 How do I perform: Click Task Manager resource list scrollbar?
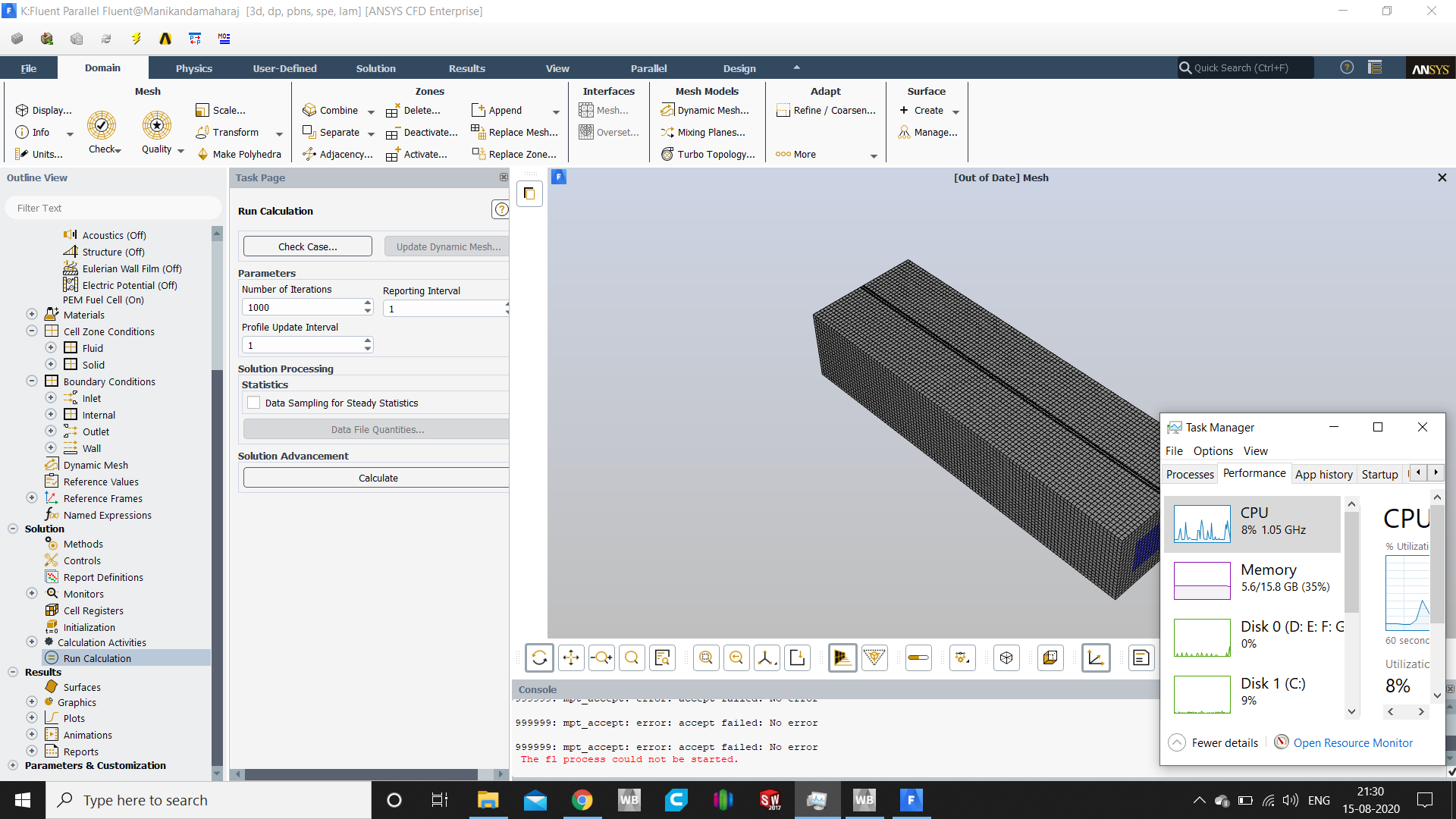tap(1351, 563)
